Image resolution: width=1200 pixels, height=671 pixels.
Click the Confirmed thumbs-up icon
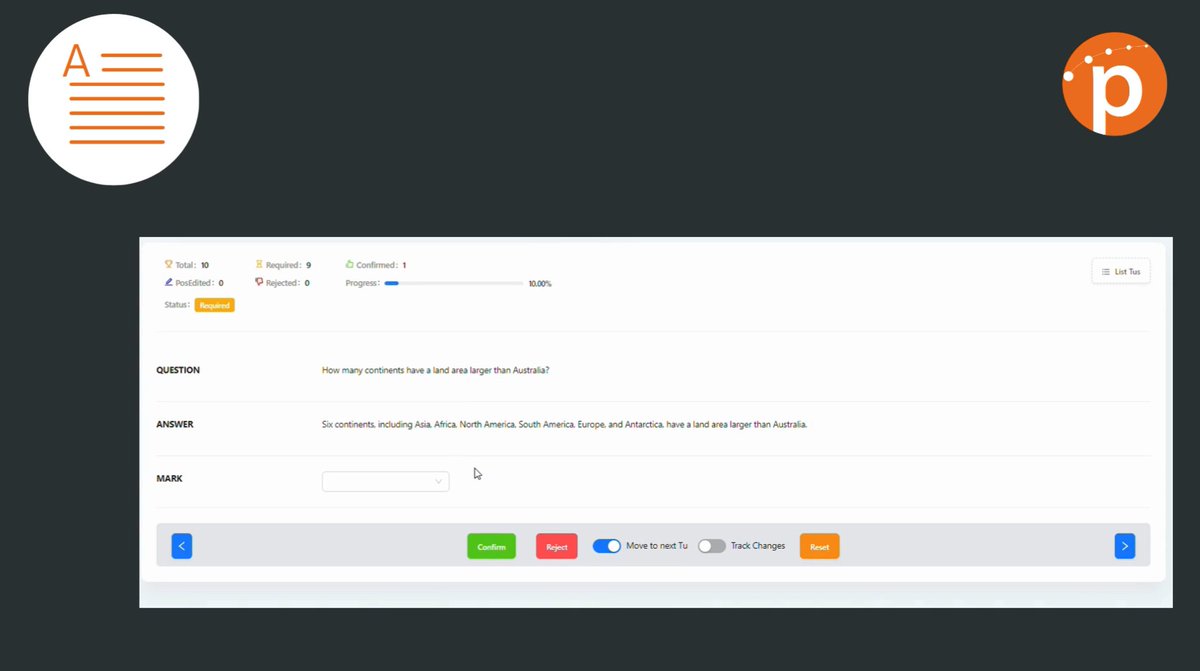[349, 265]
